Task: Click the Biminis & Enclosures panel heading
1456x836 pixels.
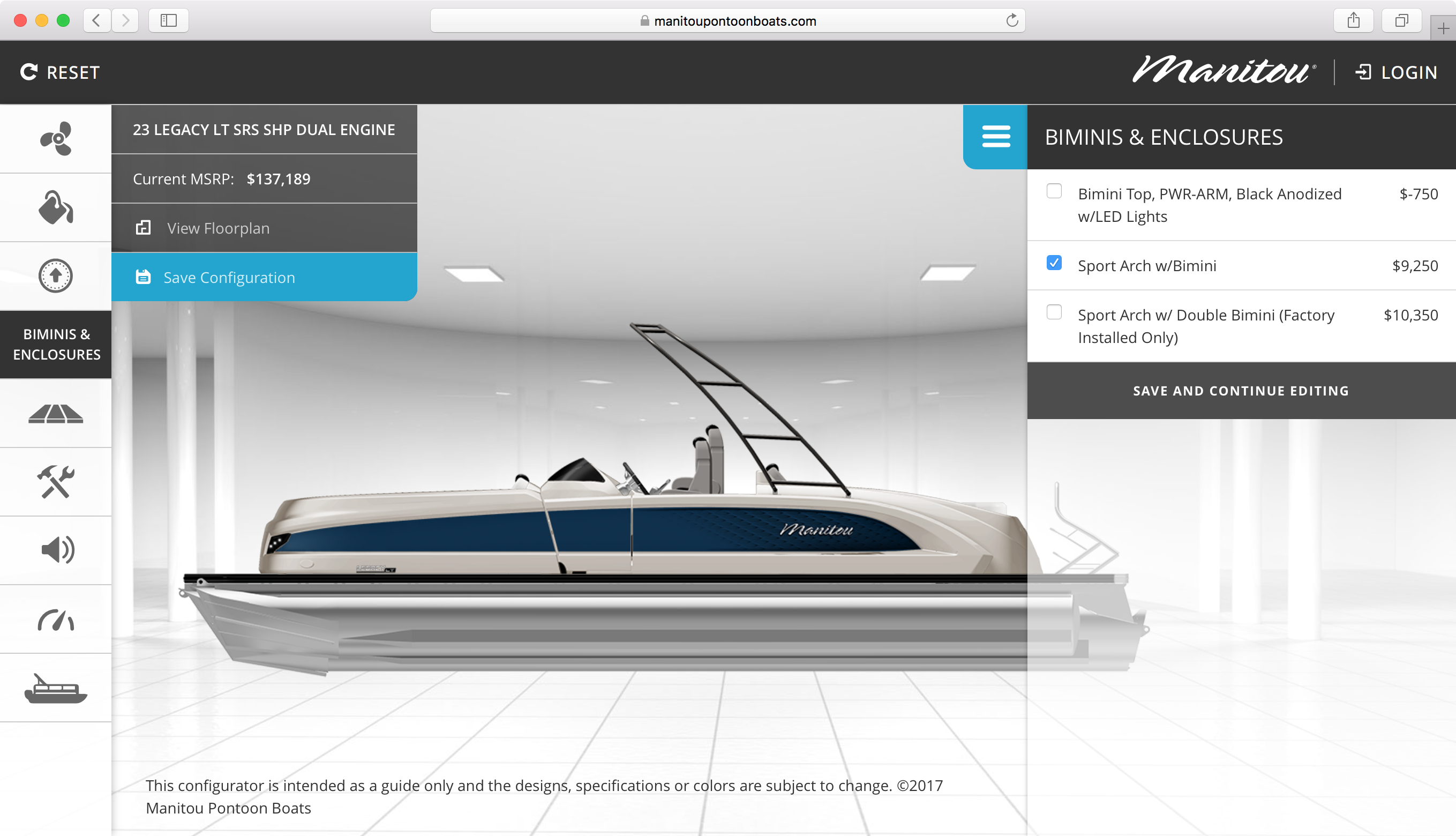Action: click(1164, 137)
